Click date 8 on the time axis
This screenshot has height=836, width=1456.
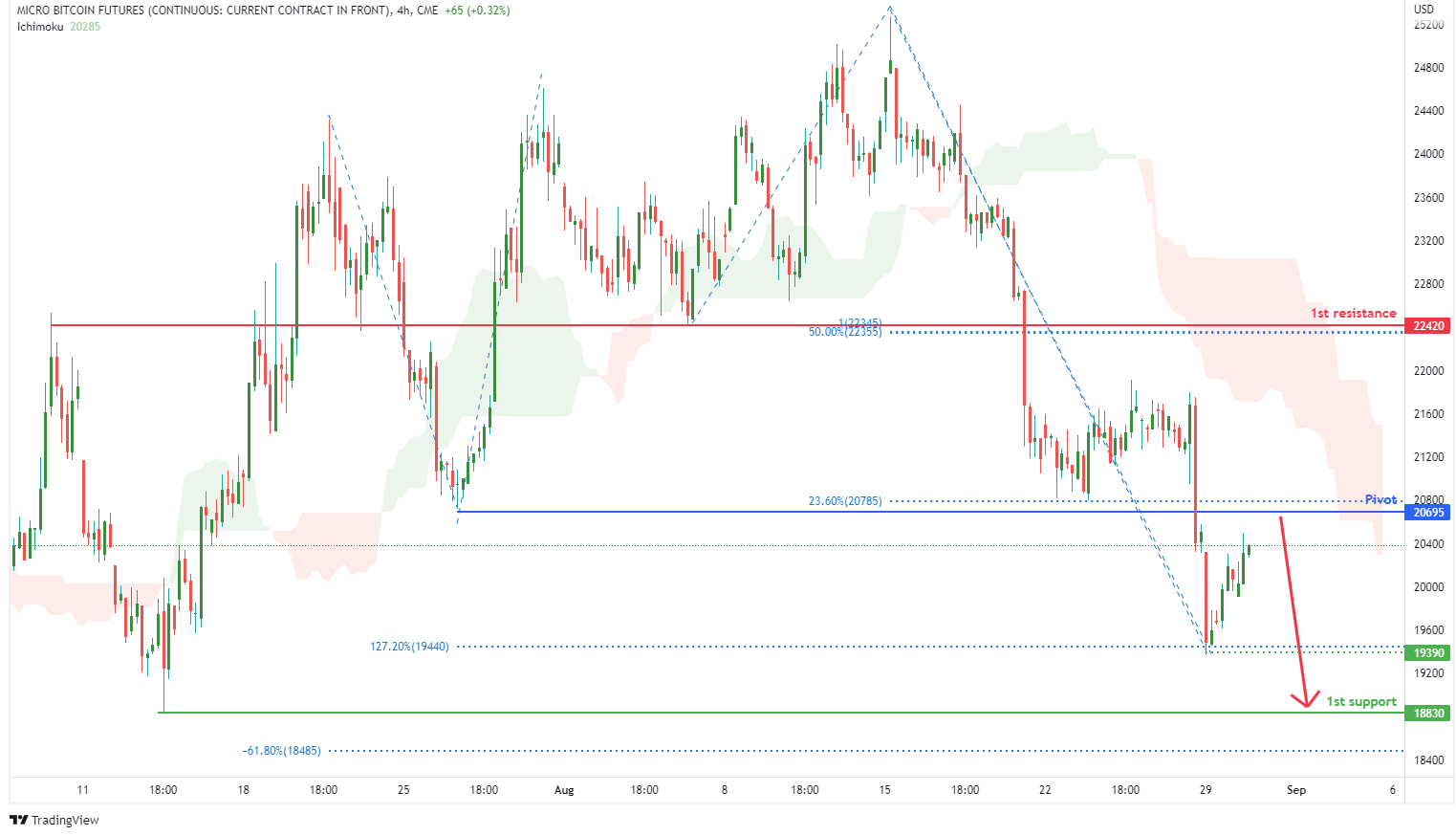click(725, 790)
